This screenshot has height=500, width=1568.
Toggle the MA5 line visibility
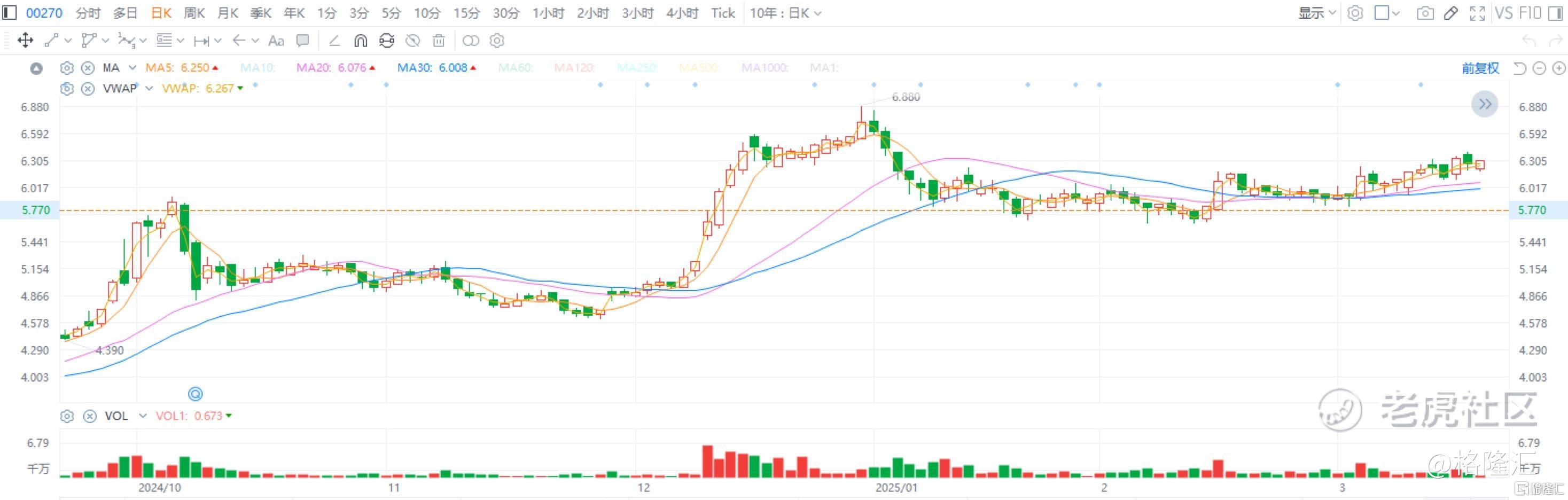[182, 68]
